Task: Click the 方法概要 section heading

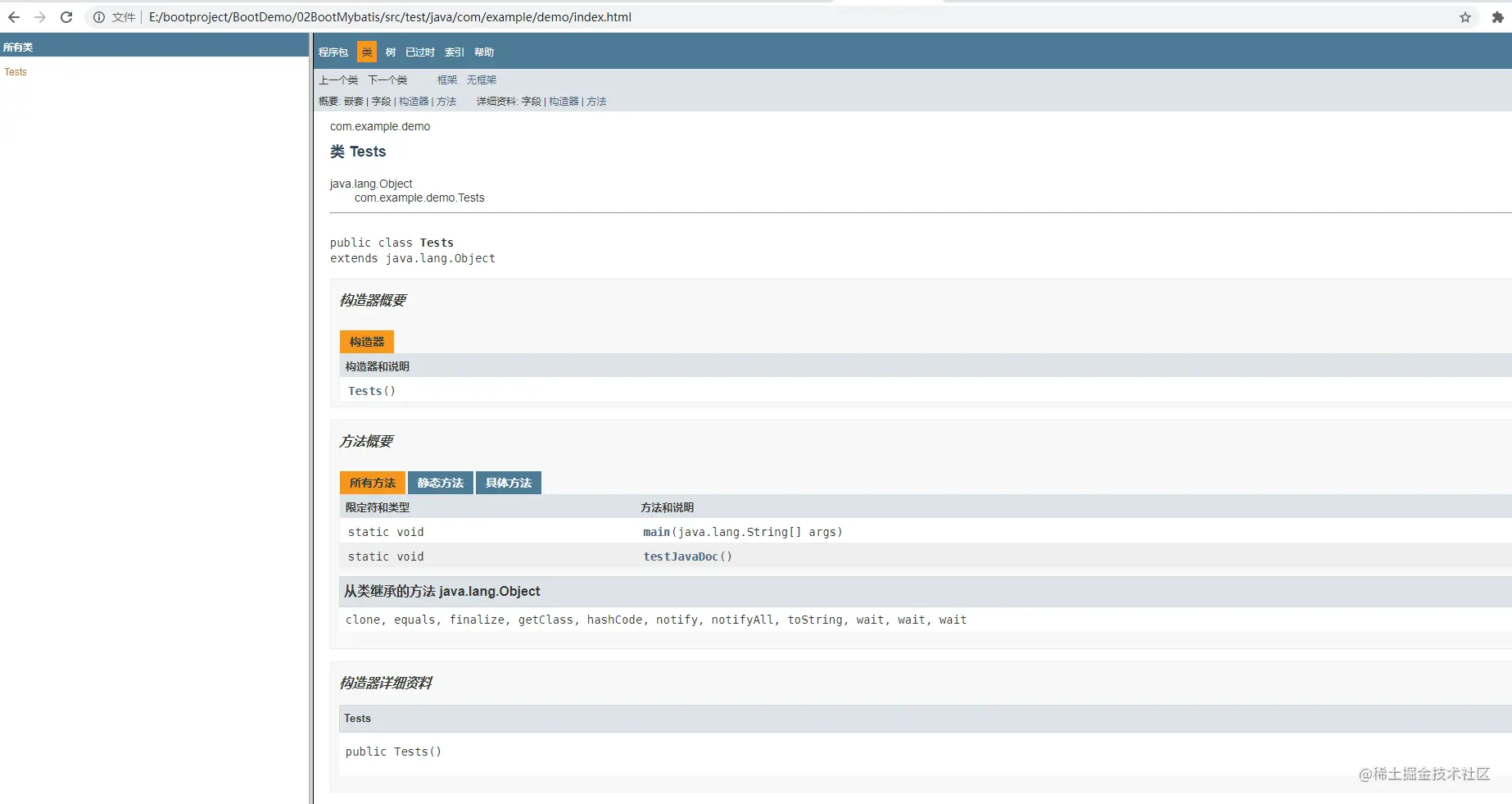Action: pyautogui.click(x=366, y=441)
